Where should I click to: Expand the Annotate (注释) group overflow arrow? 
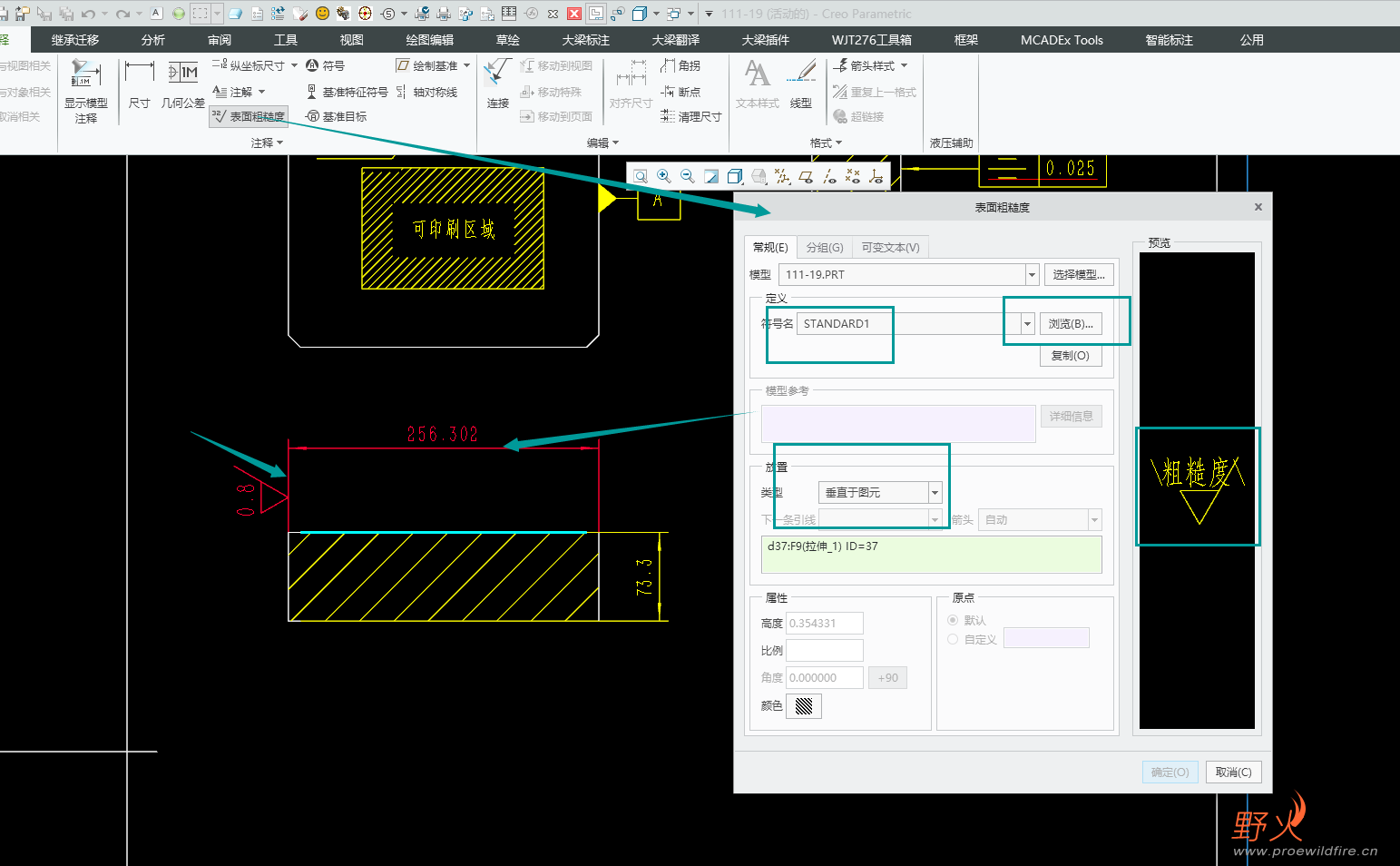[x=279, y=143]
